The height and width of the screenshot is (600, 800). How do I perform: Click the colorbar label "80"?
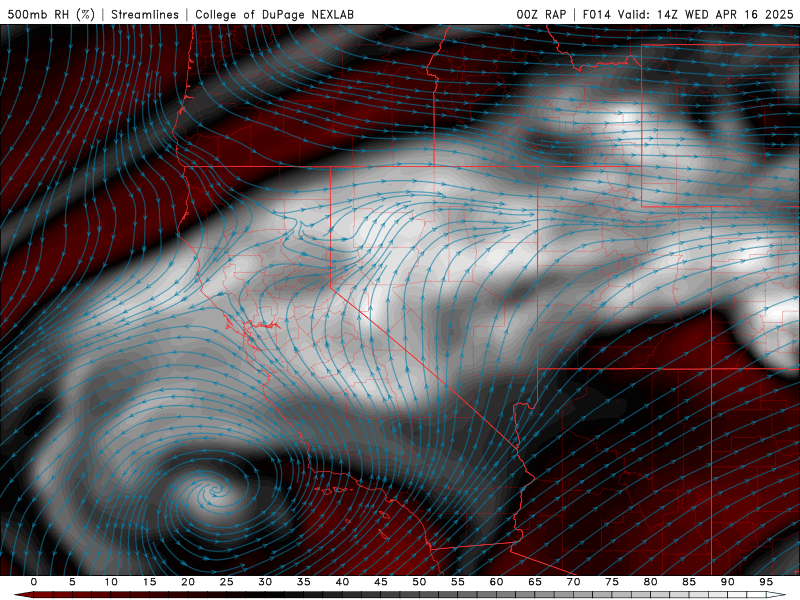pyautogui.click(x=650, y=582)
